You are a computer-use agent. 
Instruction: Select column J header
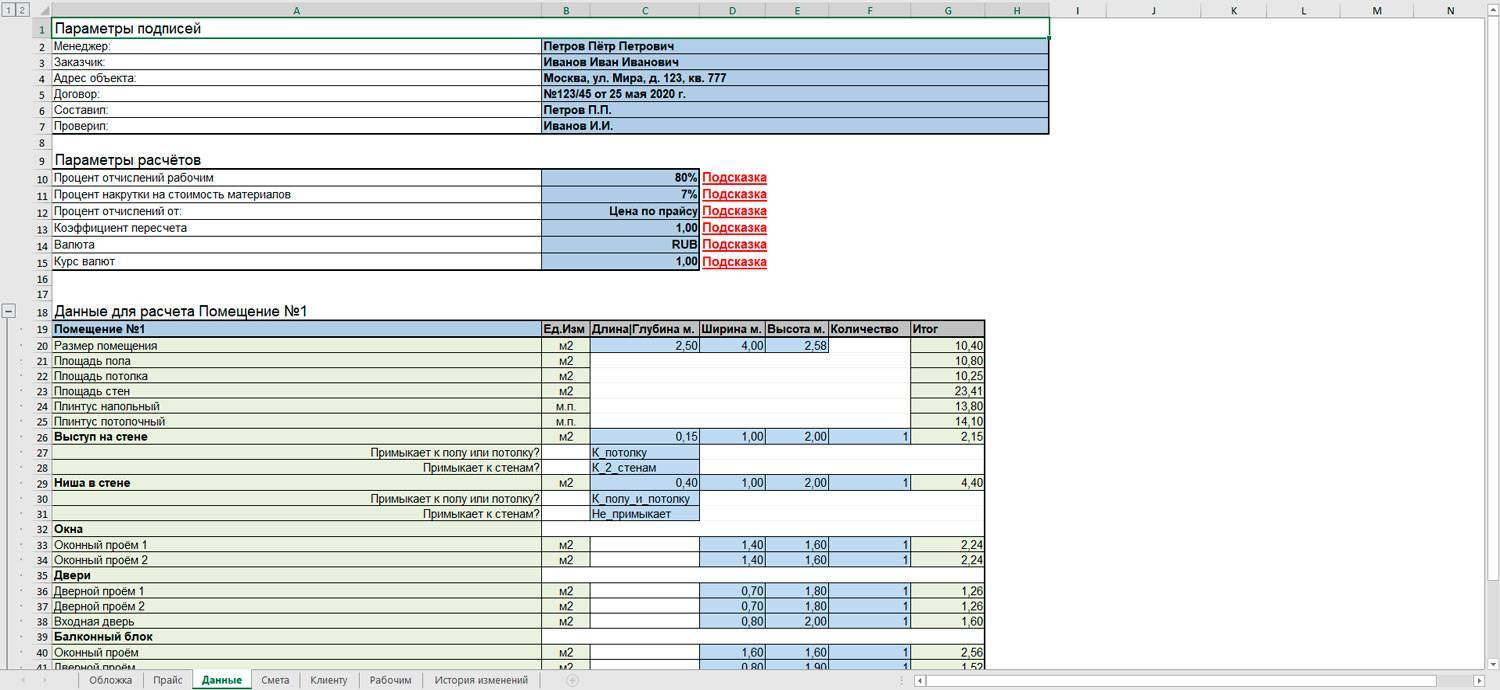coord(1153,10)
